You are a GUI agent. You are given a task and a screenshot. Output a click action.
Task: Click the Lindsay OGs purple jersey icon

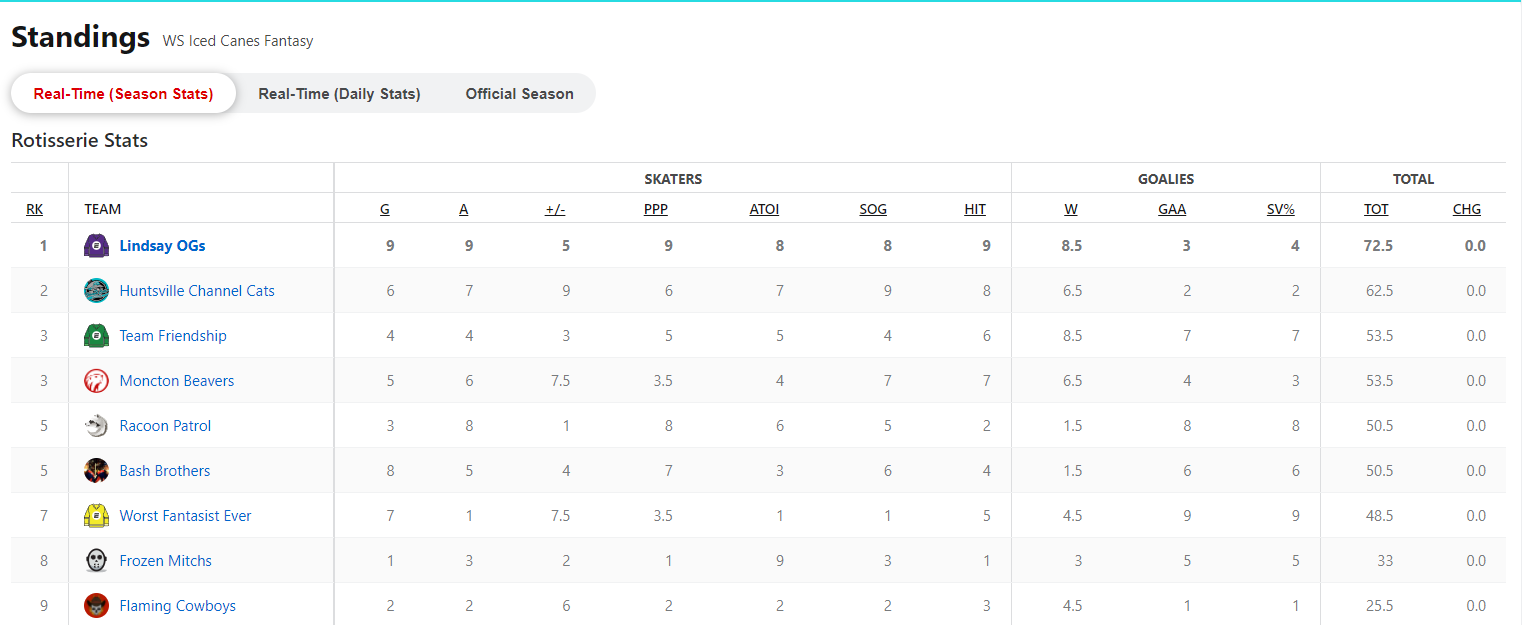96,246
